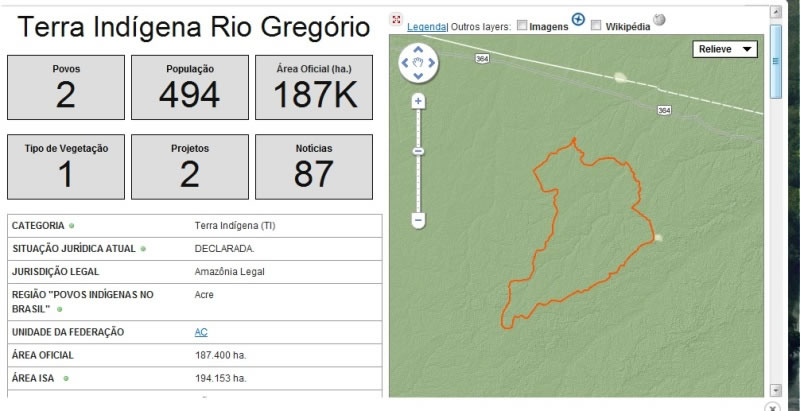This screenshot has height=411, width=800.
Task: Click the Wikipedia globe icon
Action: click(659, 20)
